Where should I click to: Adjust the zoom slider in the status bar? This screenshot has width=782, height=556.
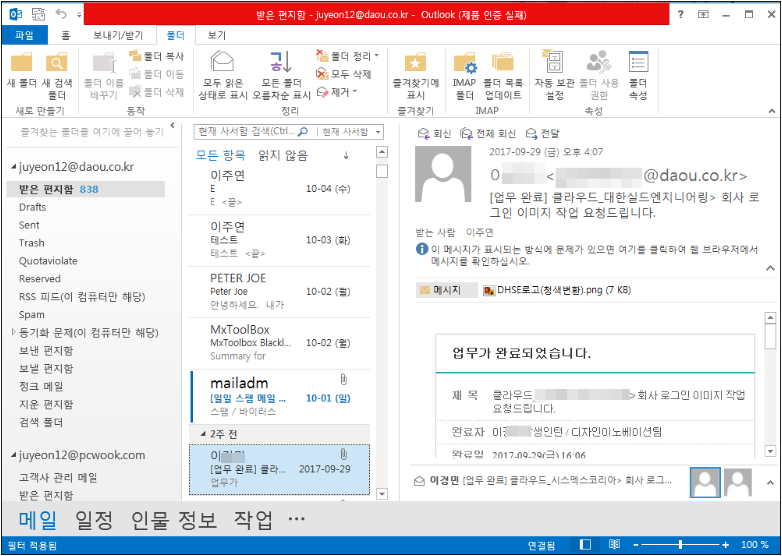680,545
